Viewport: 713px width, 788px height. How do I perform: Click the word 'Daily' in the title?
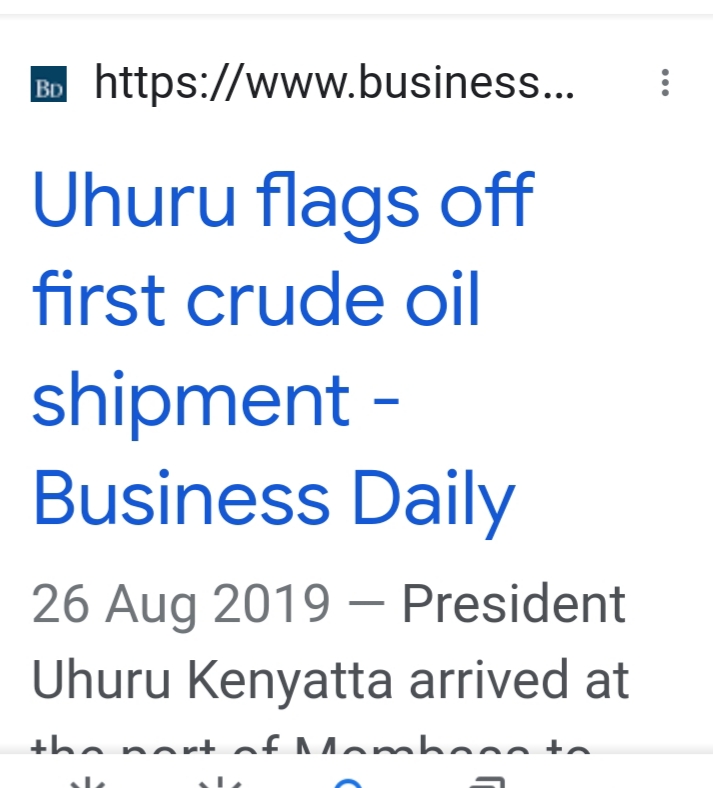pyautogui.click(x=434, y=503)
